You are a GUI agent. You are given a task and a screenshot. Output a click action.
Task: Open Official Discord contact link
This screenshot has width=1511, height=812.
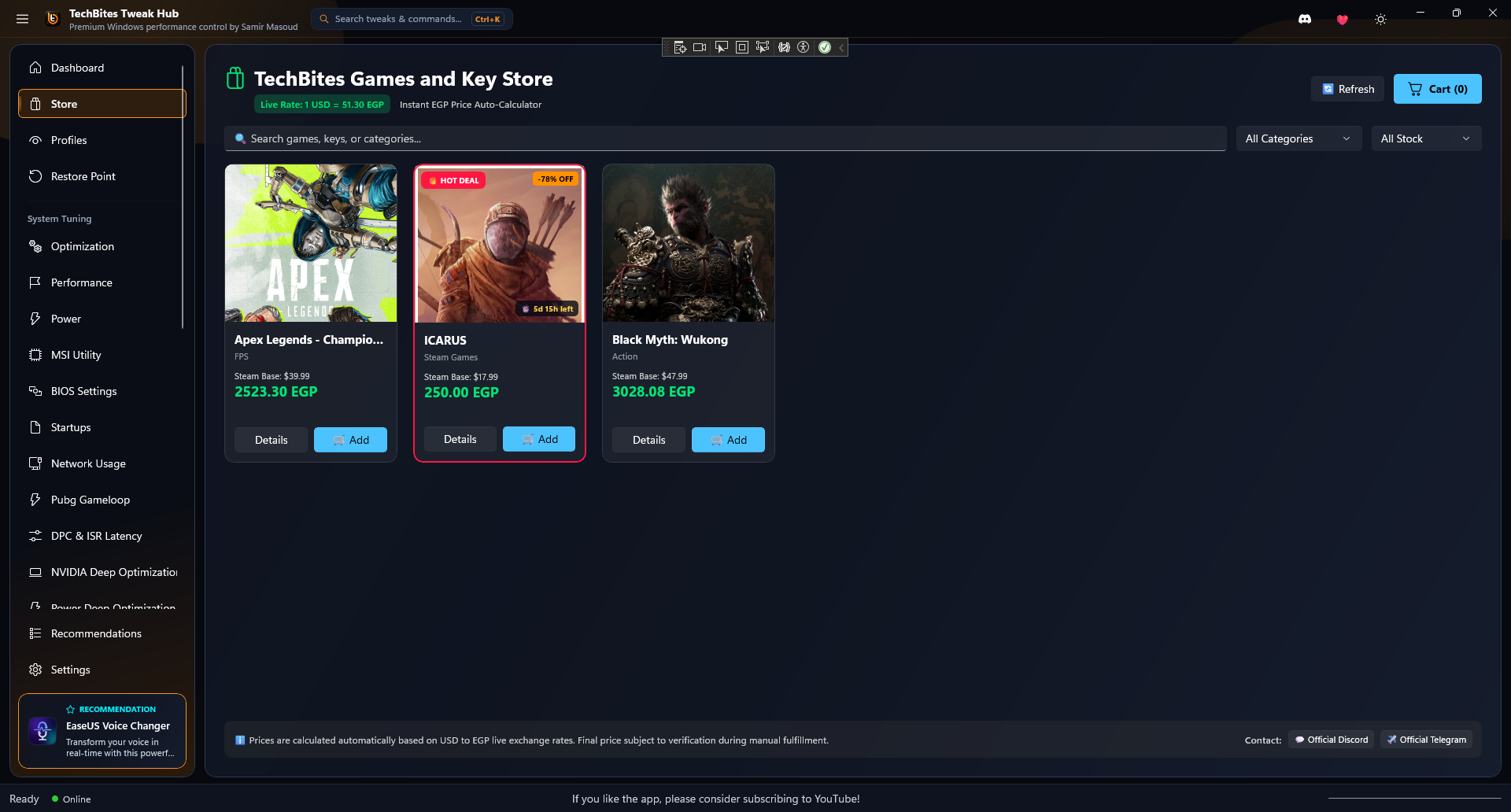(1332, 740)
